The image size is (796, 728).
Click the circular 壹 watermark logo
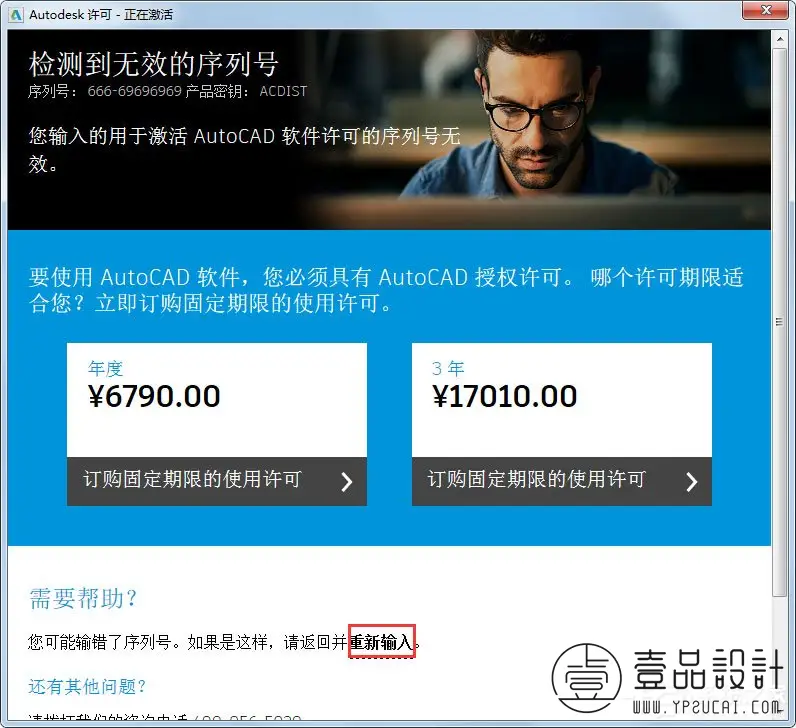(x=586, y=678)
